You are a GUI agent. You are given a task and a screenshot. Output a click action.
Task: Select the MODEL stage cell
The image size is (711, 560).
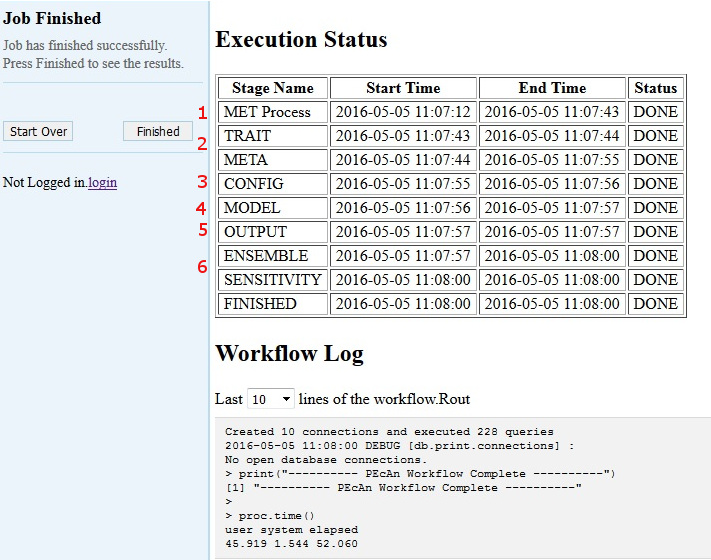[x=272, y=208]
